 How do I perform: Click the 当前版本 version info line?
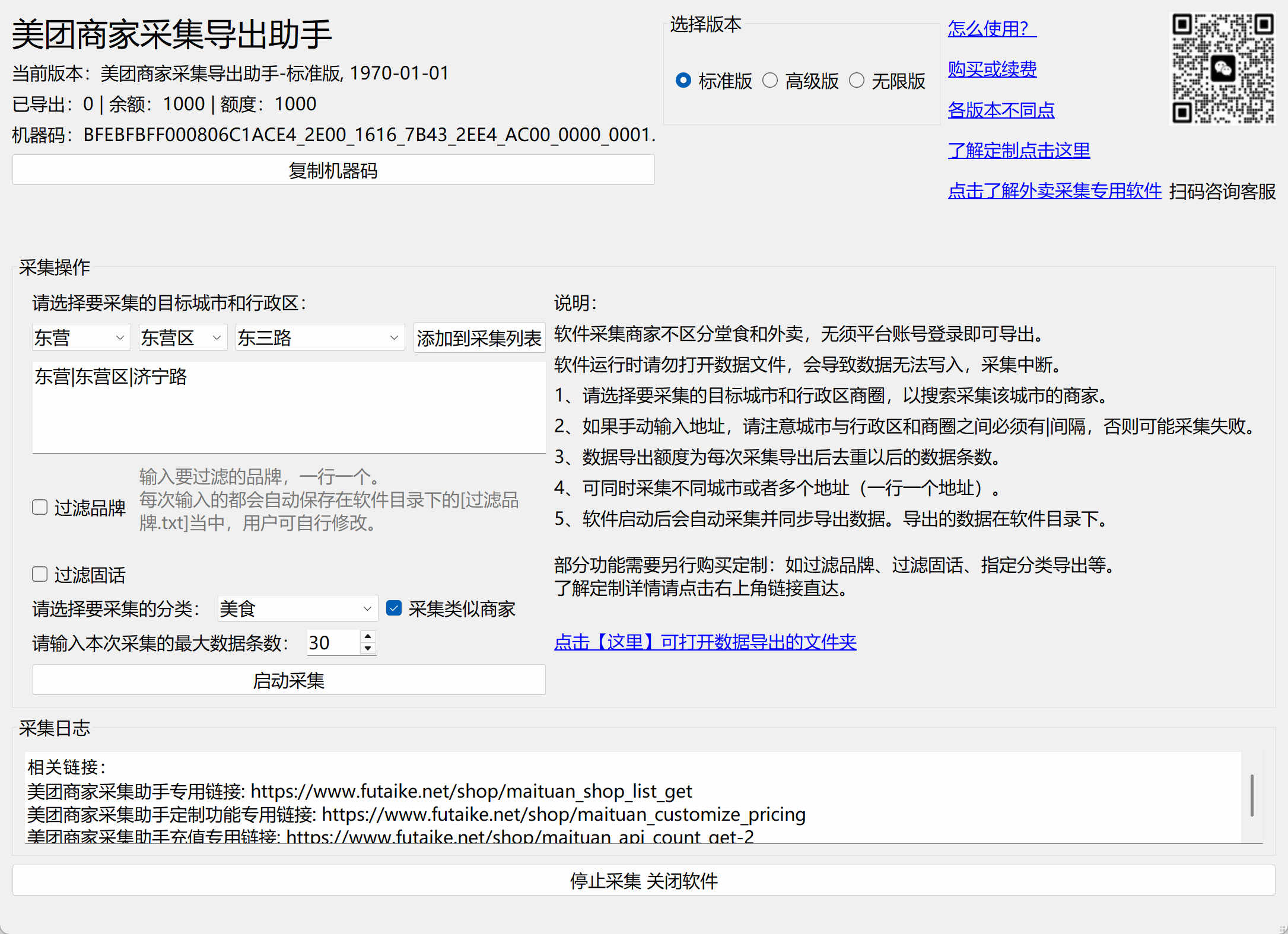coord(231,73)
